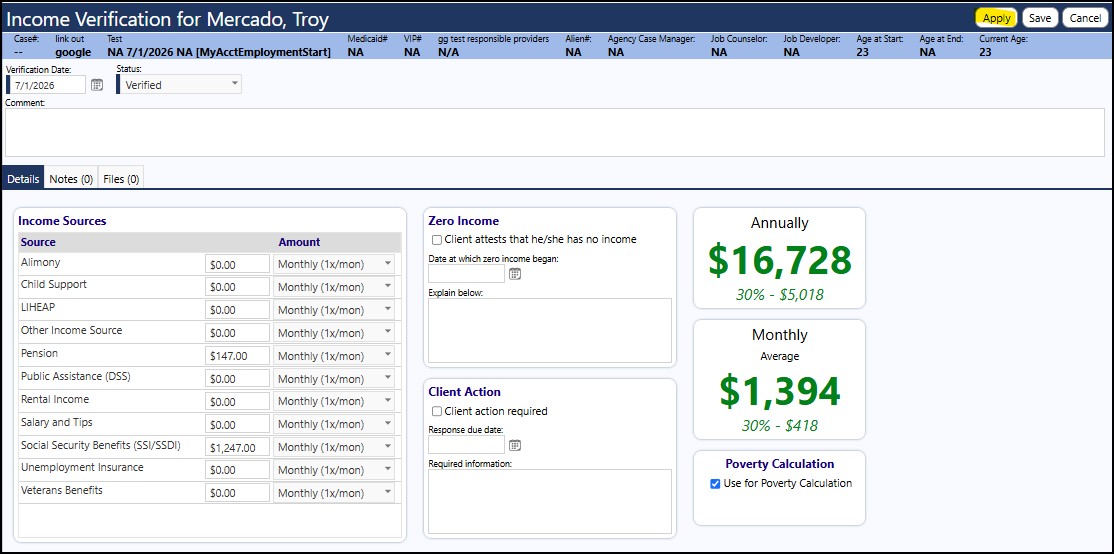Open the Status dropdown showing Verified
The height and width of the screenshot is (554, 1114).
pyautogui.click(x=179, y=85)
